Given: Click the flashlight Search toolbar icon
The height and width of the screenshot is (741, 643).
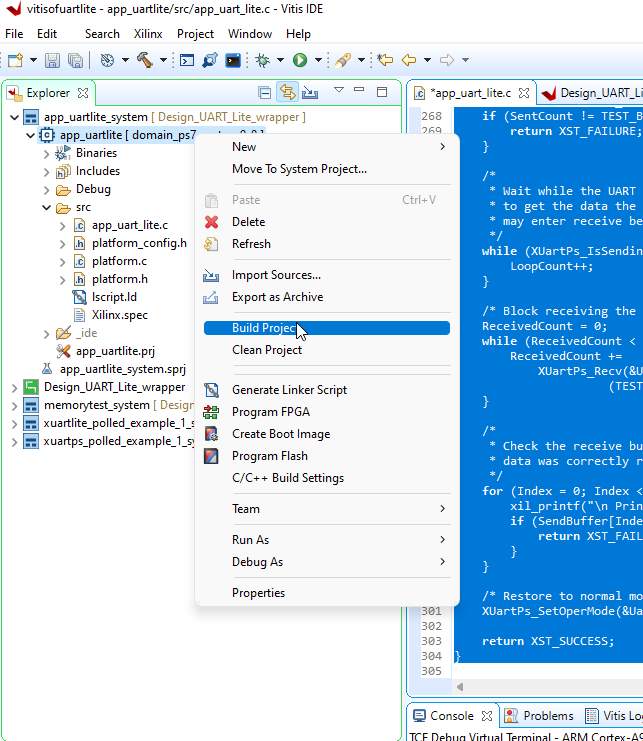Looking at the screenshot, I should (x=343, y=60).
